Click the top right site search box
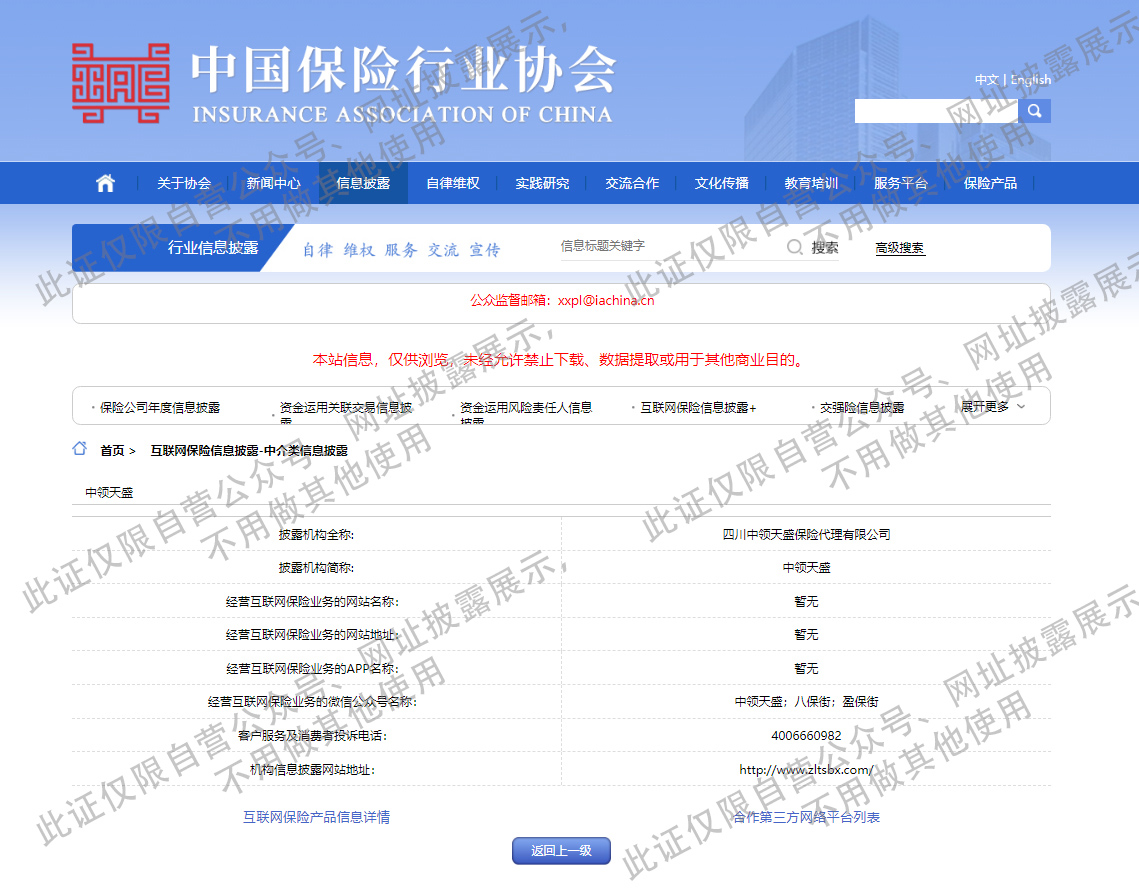Viewport: 1139px width, 896px height. click(x=935, y=111)
